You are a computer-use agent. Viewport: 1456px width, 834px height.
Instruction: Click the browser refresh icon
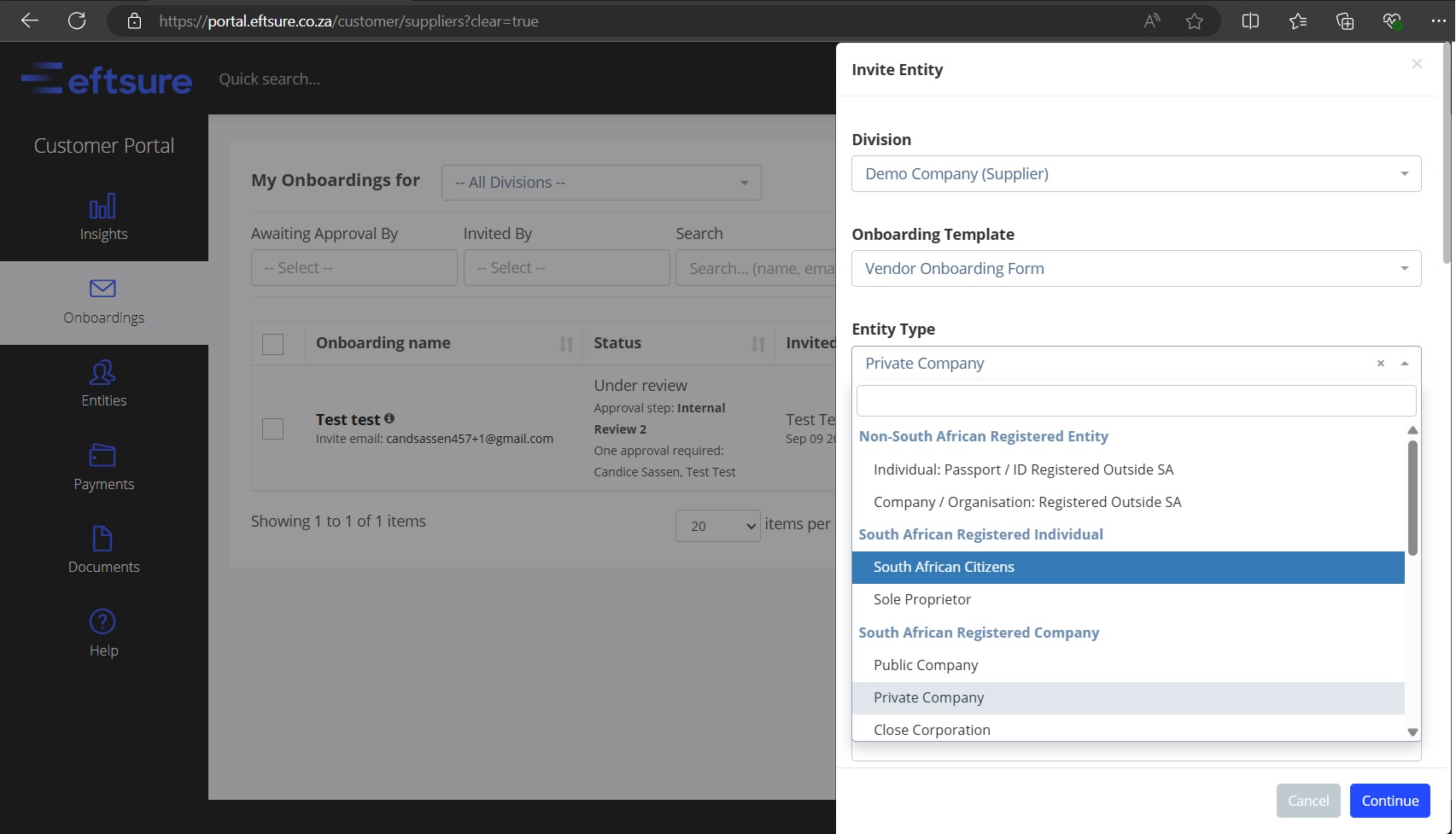point(77,20)
